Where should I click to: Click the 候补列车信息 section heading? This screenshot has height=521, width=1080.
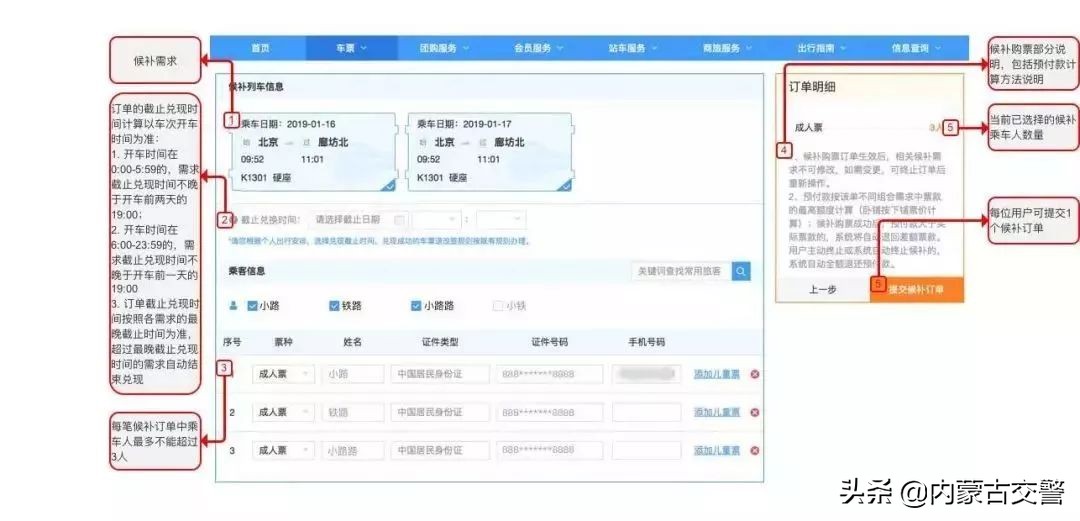[x=256, y=88]
